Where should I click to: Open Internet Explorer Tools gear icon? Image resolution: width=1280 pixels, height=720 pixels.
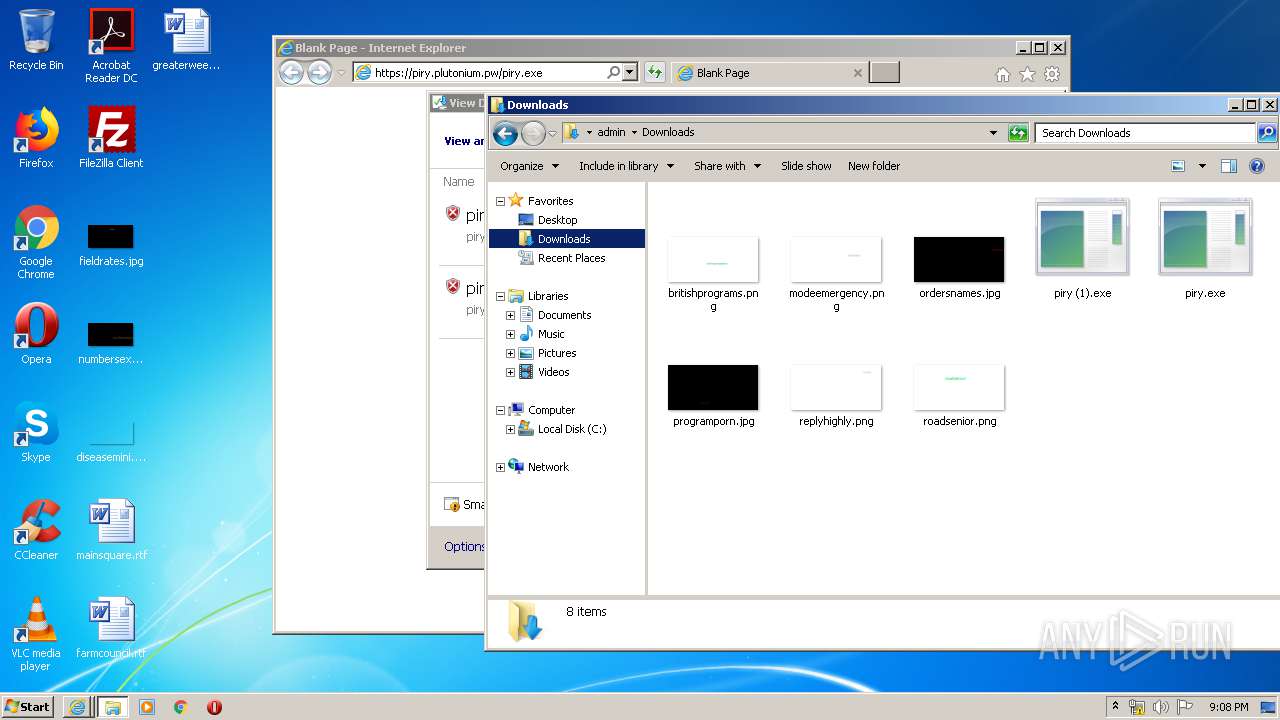pyautogui.click(x=1052, y=74)
